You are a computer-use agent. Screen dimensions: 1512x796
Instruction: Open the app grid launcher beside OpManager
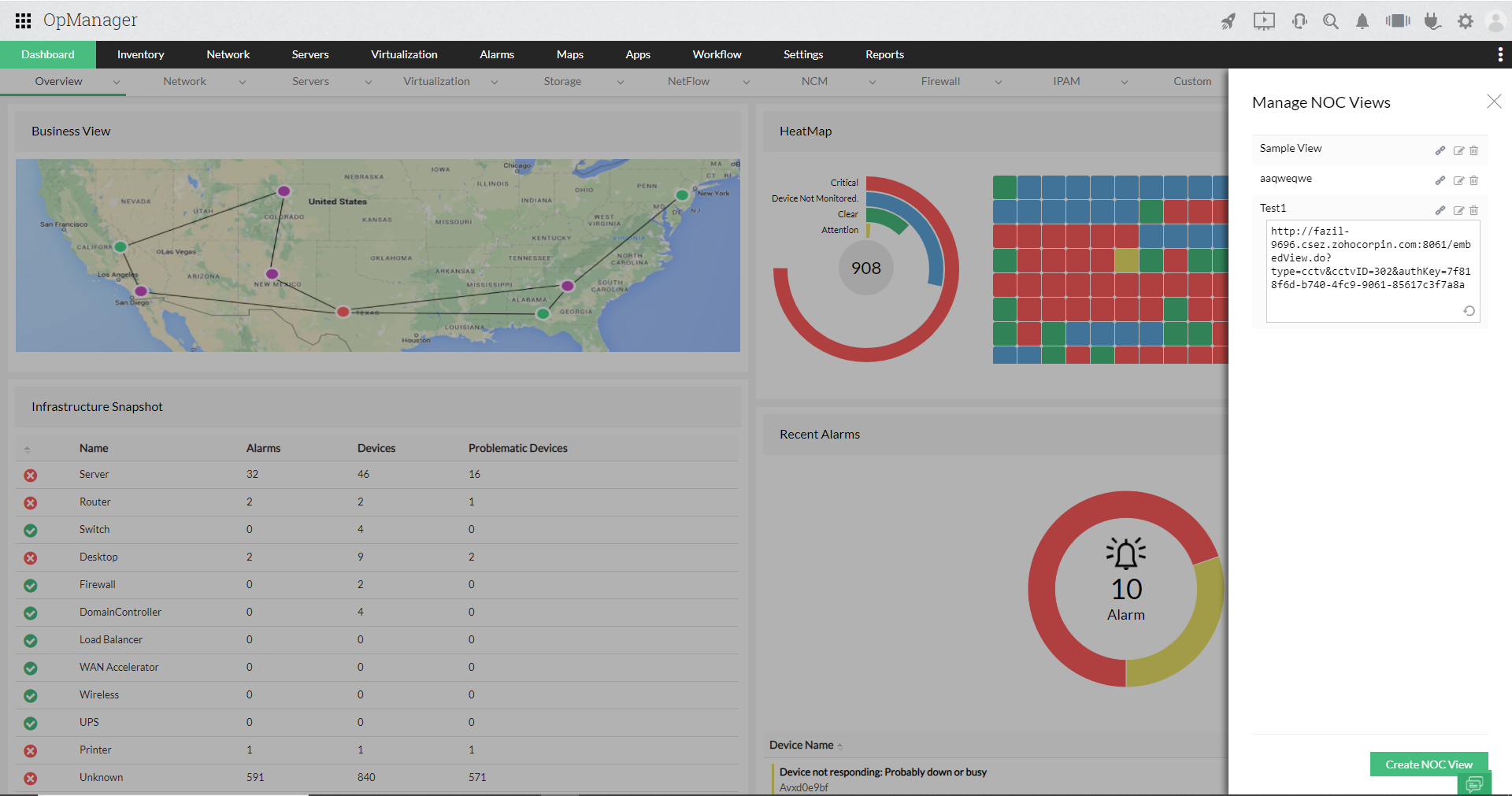tap(23, 20)
